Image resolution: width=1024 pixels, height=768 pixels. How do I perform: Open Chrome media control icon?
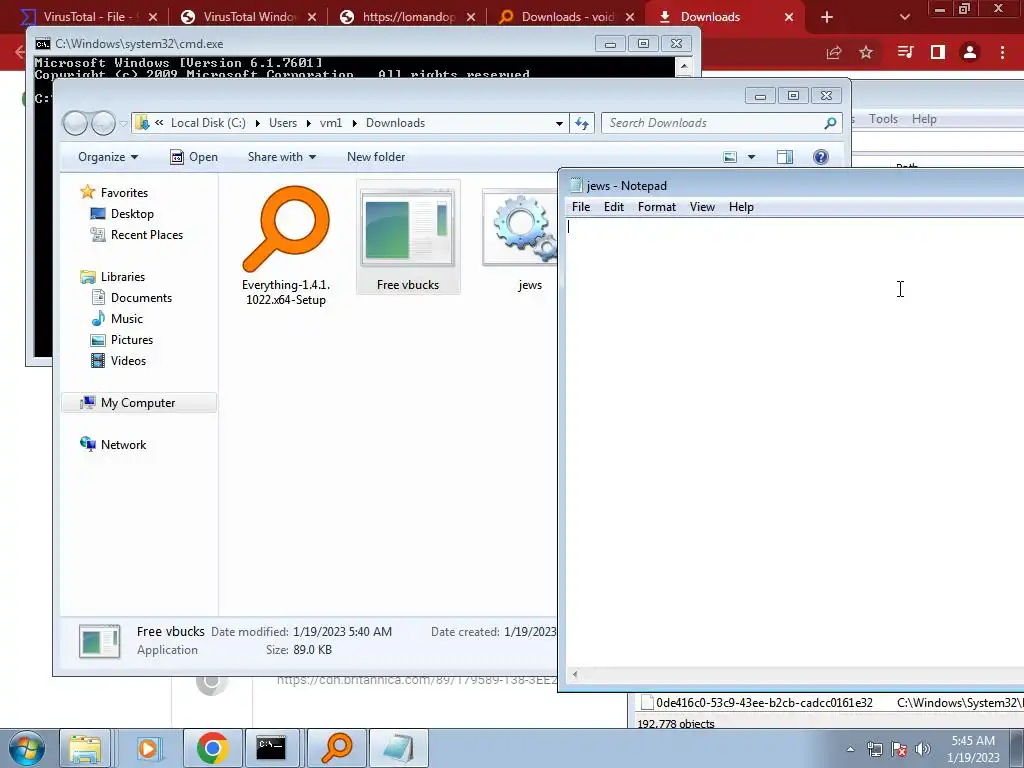coord(905,52)
